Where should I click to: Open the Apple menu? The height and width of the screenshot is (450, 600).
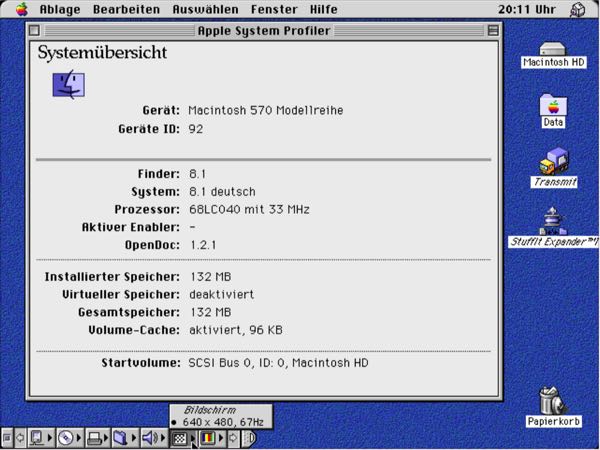click(x=22, y=9)
